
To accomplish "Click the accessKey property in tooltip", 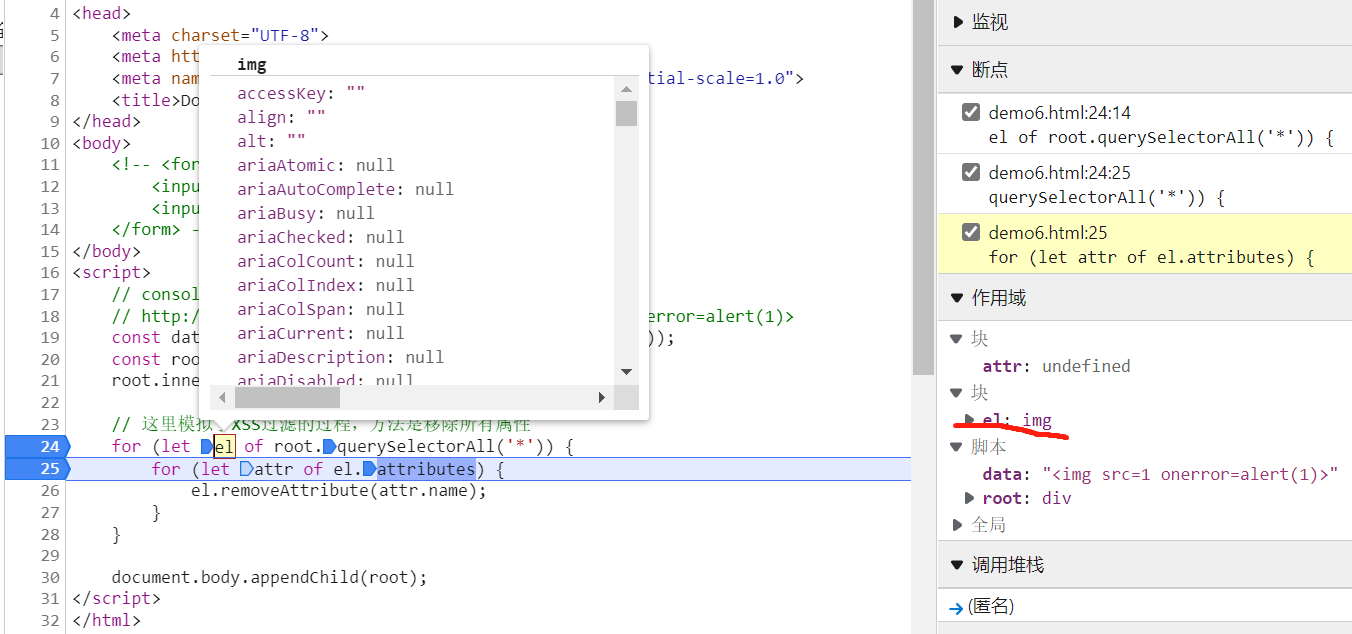I will (301, 93).
